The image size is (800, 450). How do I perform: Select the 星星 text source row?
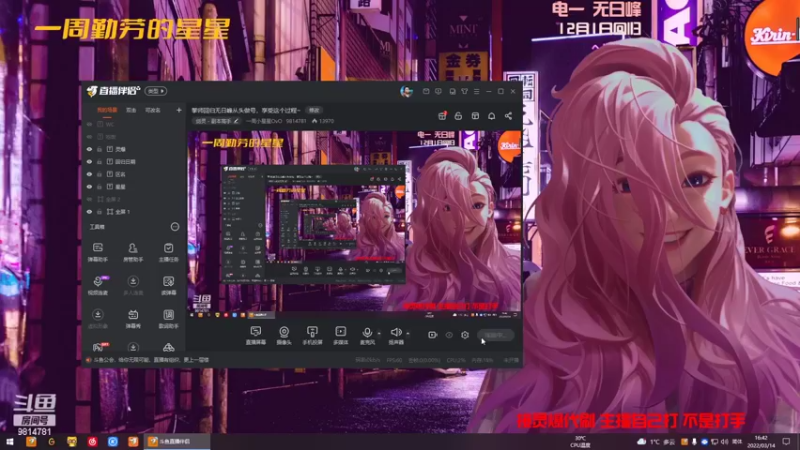point(135,187)
